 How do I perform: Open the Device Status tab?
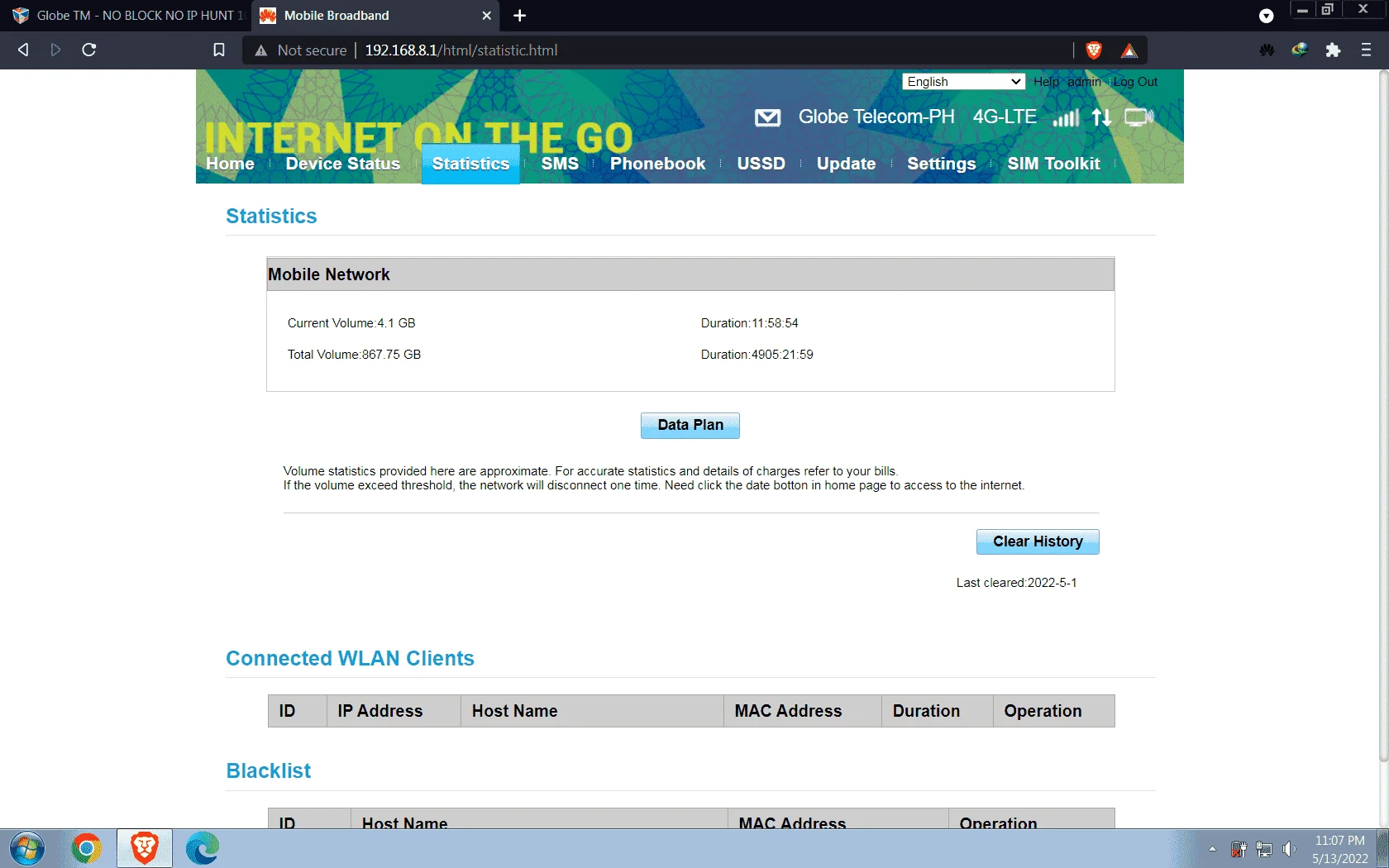point(343,164)
